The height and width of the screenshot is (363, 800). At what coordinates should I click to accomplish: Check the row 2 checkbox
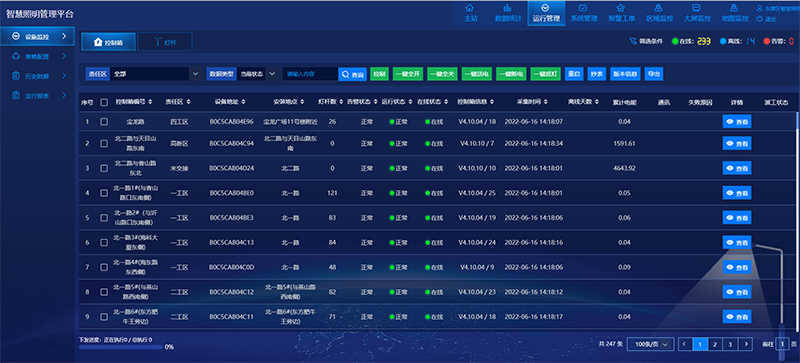[x=104, y=144]
